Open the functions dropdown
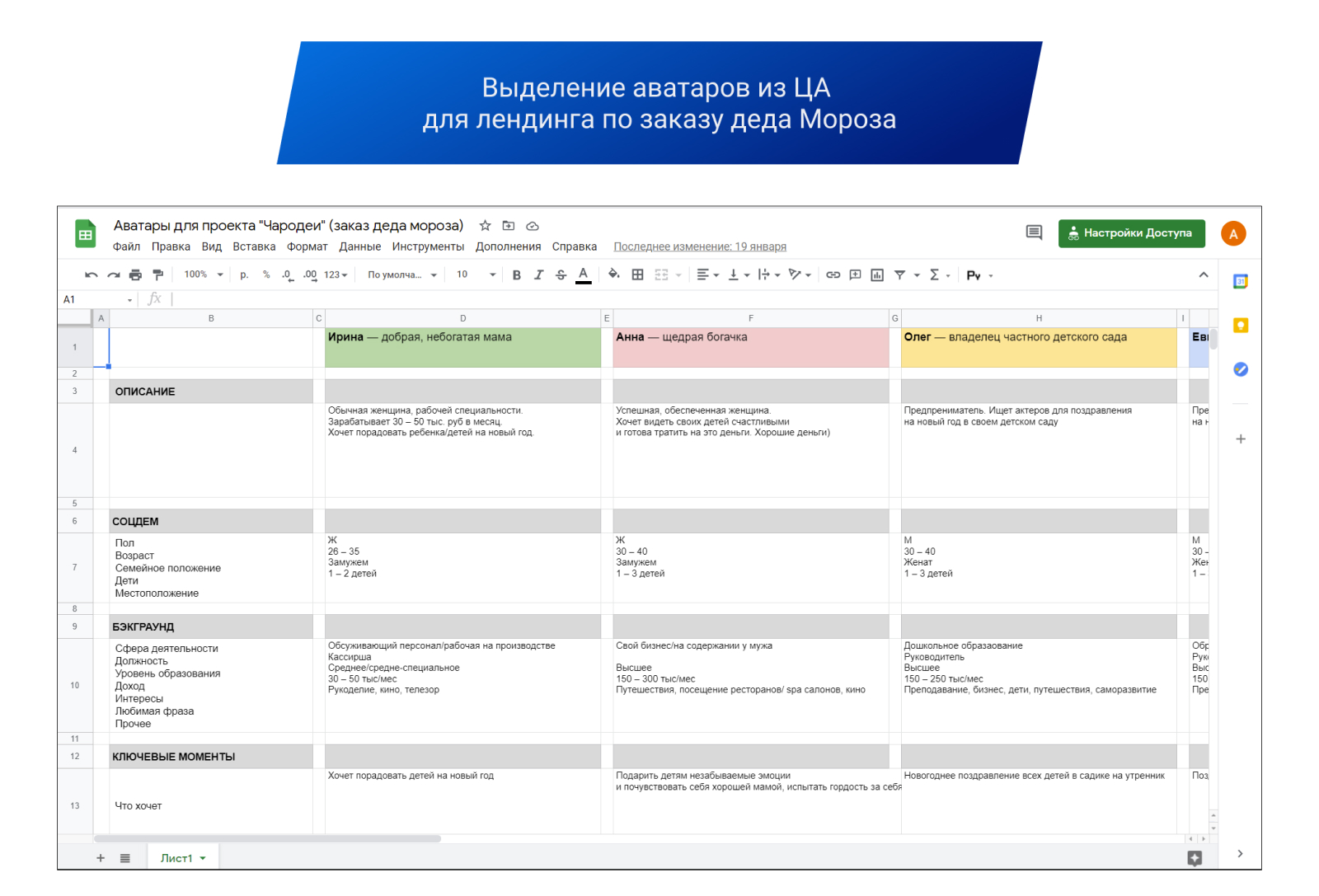This screenshot has height=896, width=1319. (940, 275)
